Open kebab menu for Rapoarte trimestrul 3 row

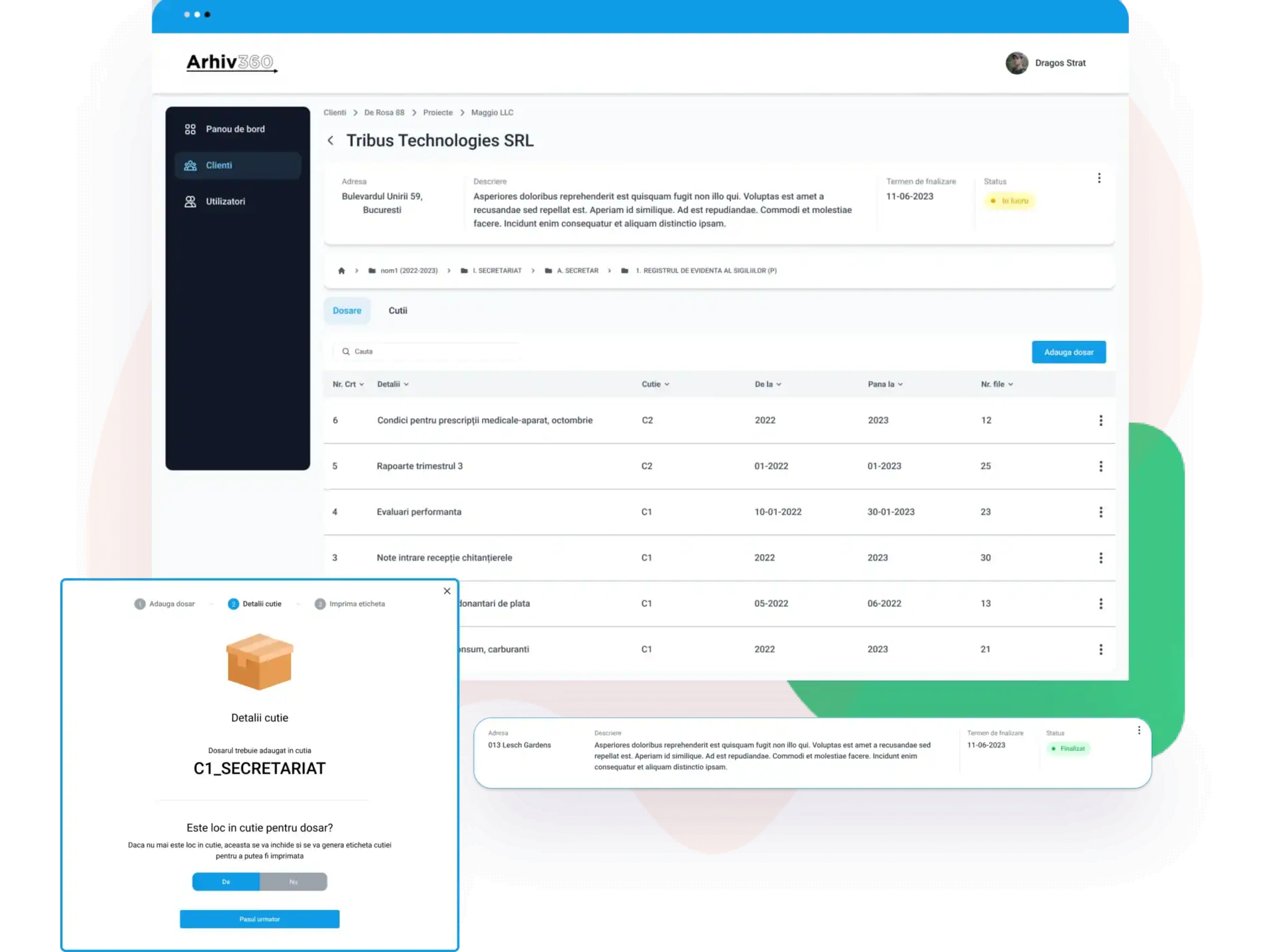pyautogui.click(x=1100, y=467)
